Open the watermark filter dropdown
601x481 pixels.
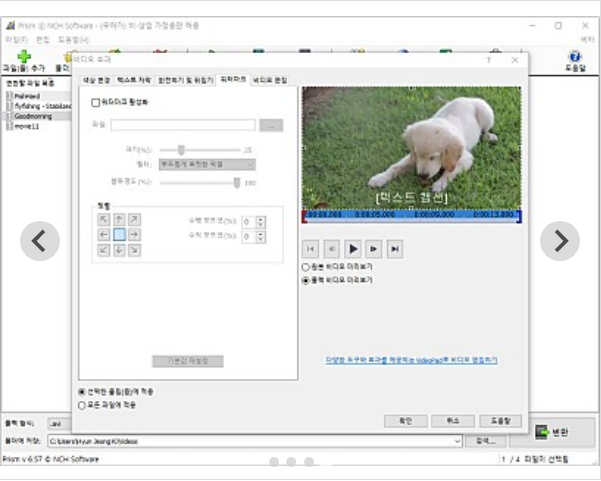[x=207, y=164]
